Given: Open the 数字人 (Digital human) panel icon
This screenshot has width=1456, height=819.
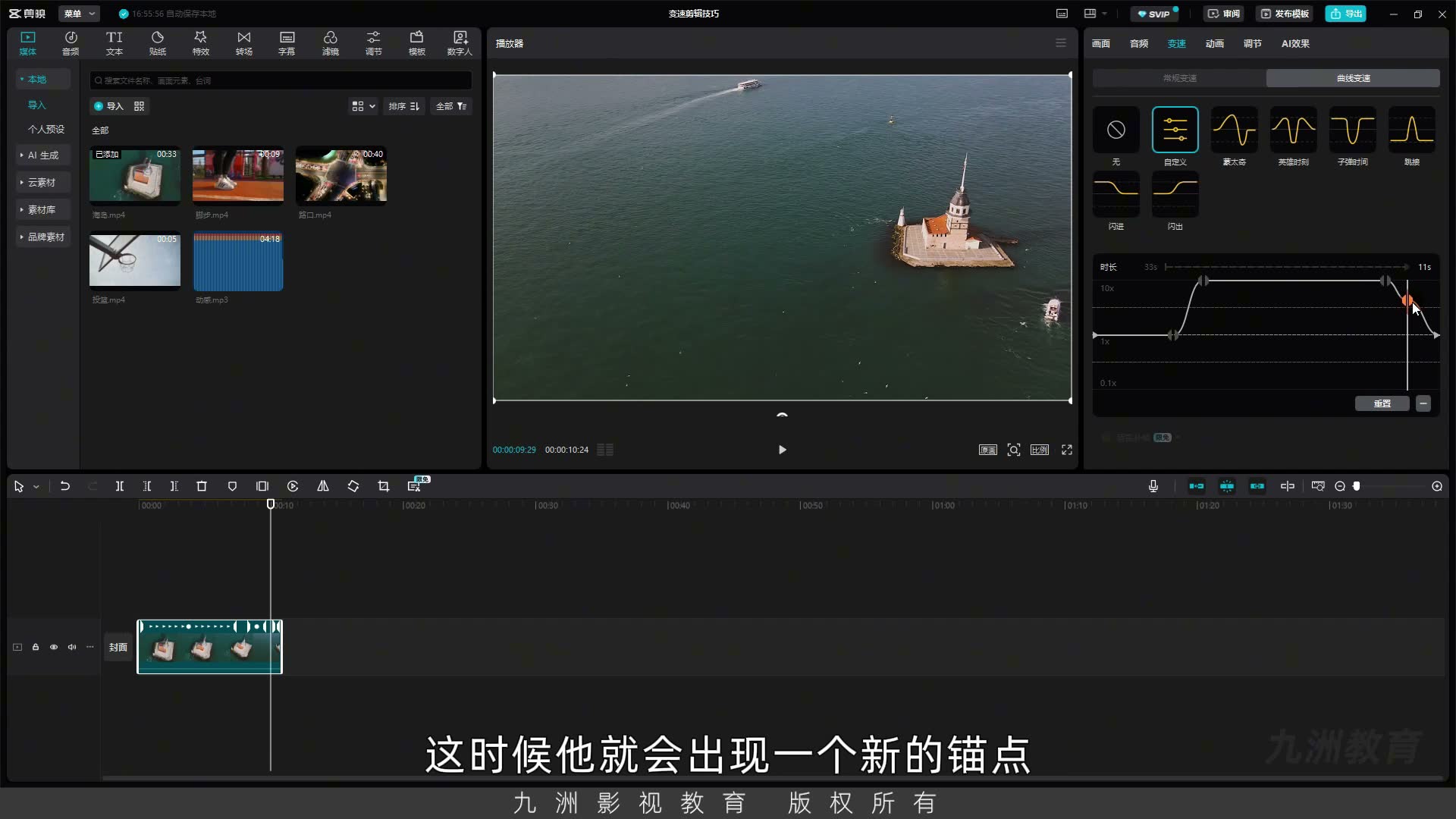Looking at the screenshot, I should point(460,43).
